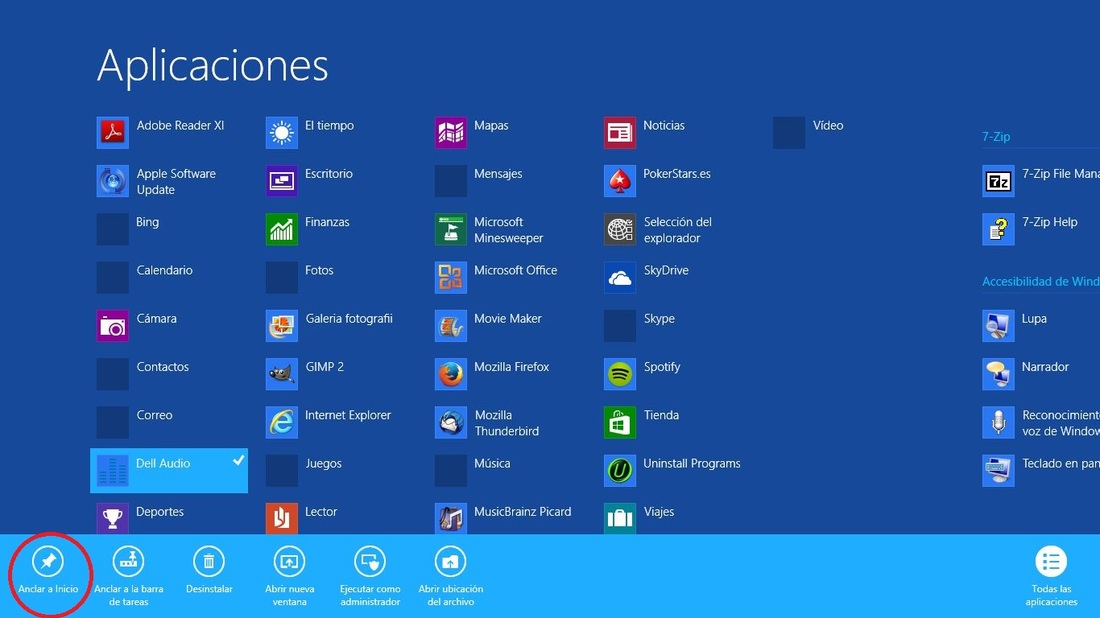Click Anclar a Inicio pin button
Image resolution: width=1100 pixels, height=618 pixels.
coord(48,572)
